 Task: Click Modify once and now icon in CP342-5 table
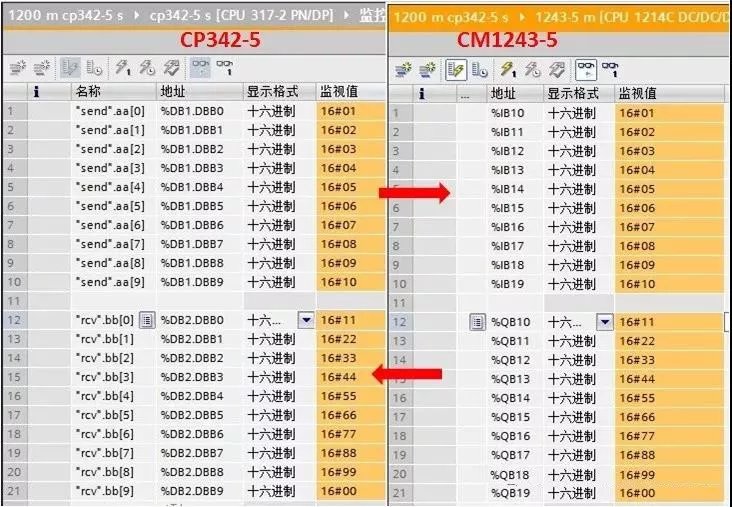coord(123,68)
